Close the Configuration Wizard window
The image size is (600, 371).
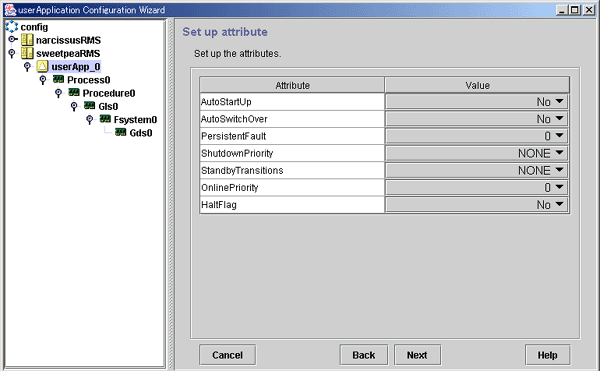point(589,10)
